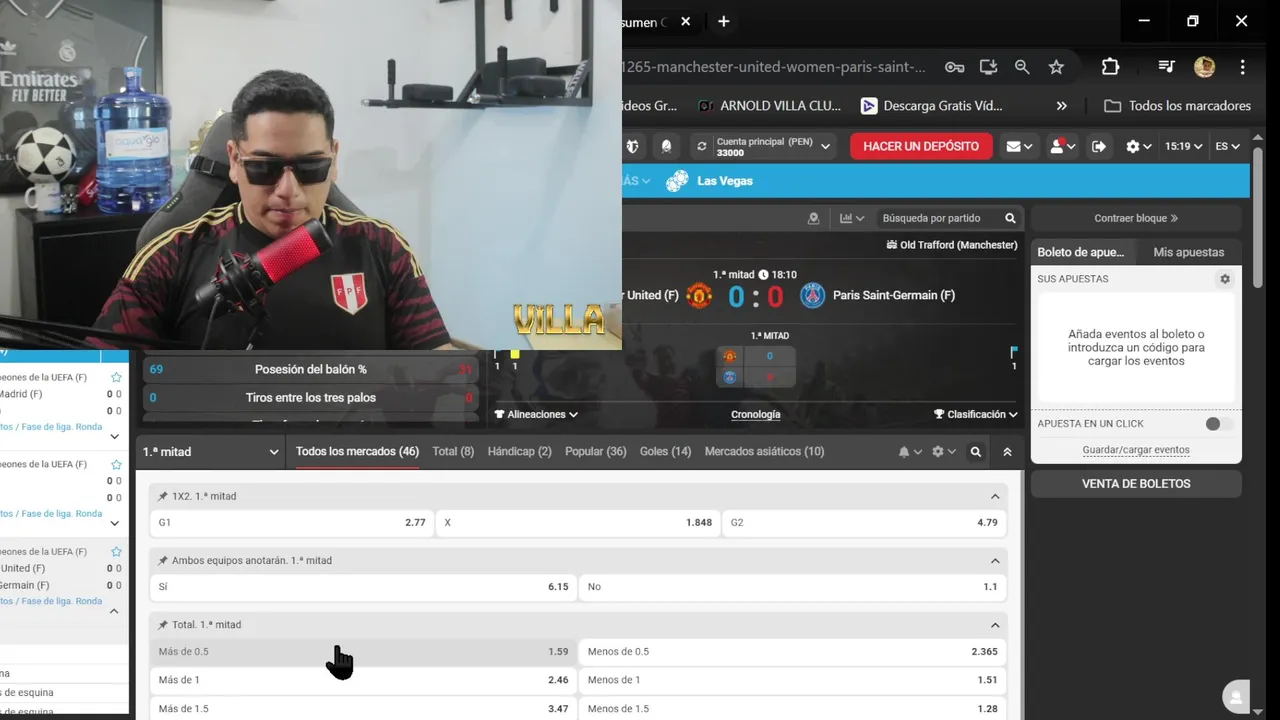Open the user account profile dropdown
The image size is (1280, 720).
click(1062, 146)
